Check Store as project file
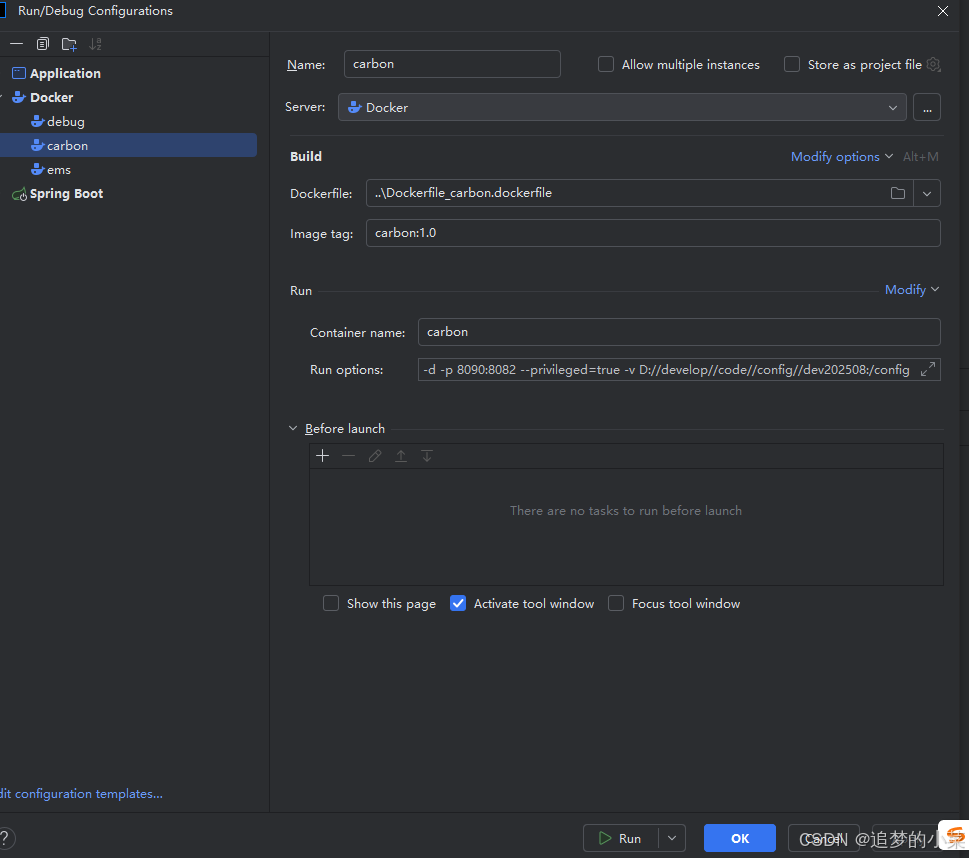The height and width of the screenshot is (858, 969). pos(792,64)
